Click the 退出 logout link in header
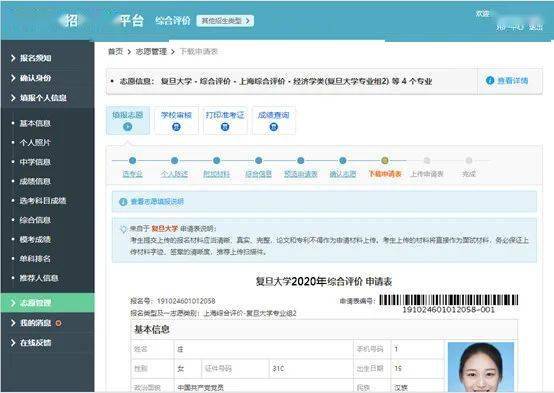The height and width of the screenshot is (393, 554). 535,28
